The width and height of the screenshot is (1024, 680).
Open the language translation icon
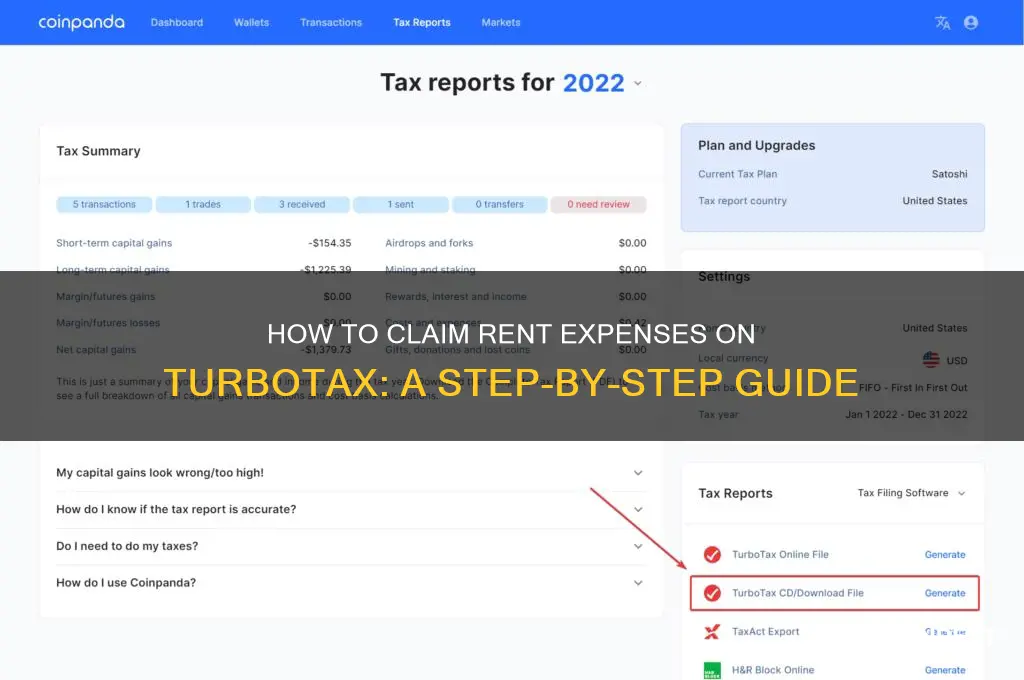[x=942, y=23]
